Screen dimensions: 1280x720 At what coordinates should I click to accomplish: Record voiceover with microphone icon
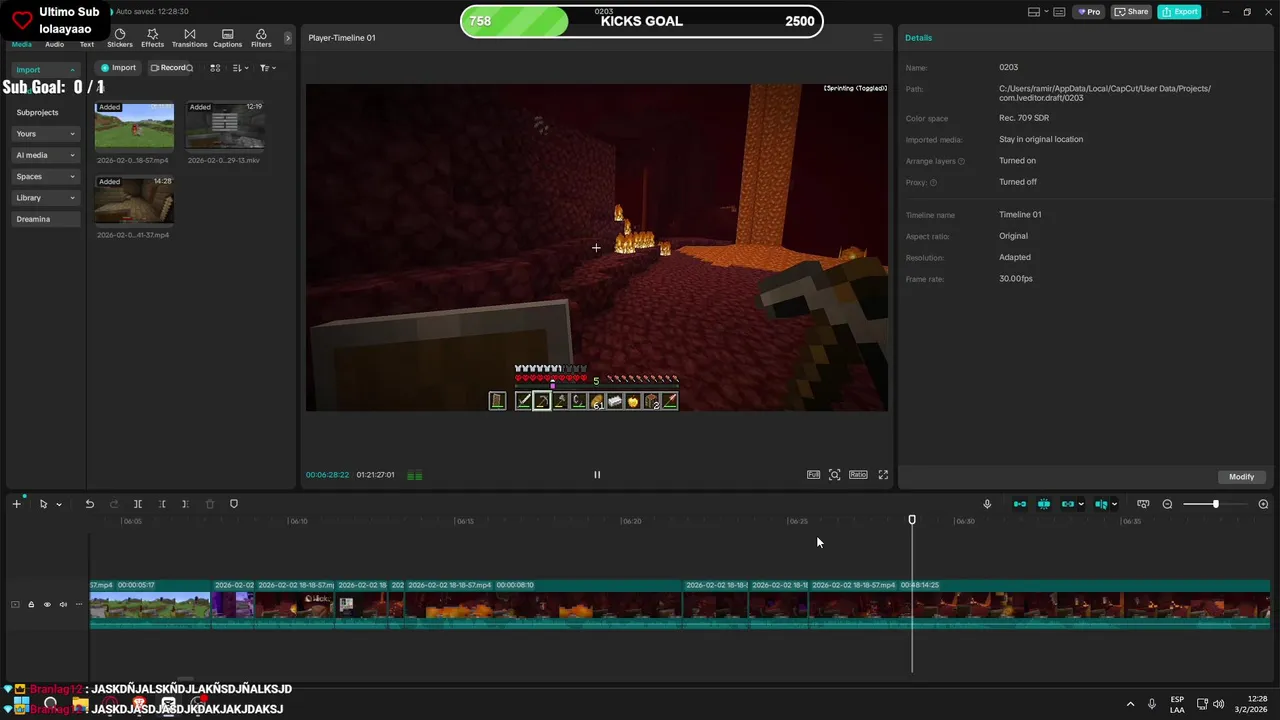click(x=987, y=504)
